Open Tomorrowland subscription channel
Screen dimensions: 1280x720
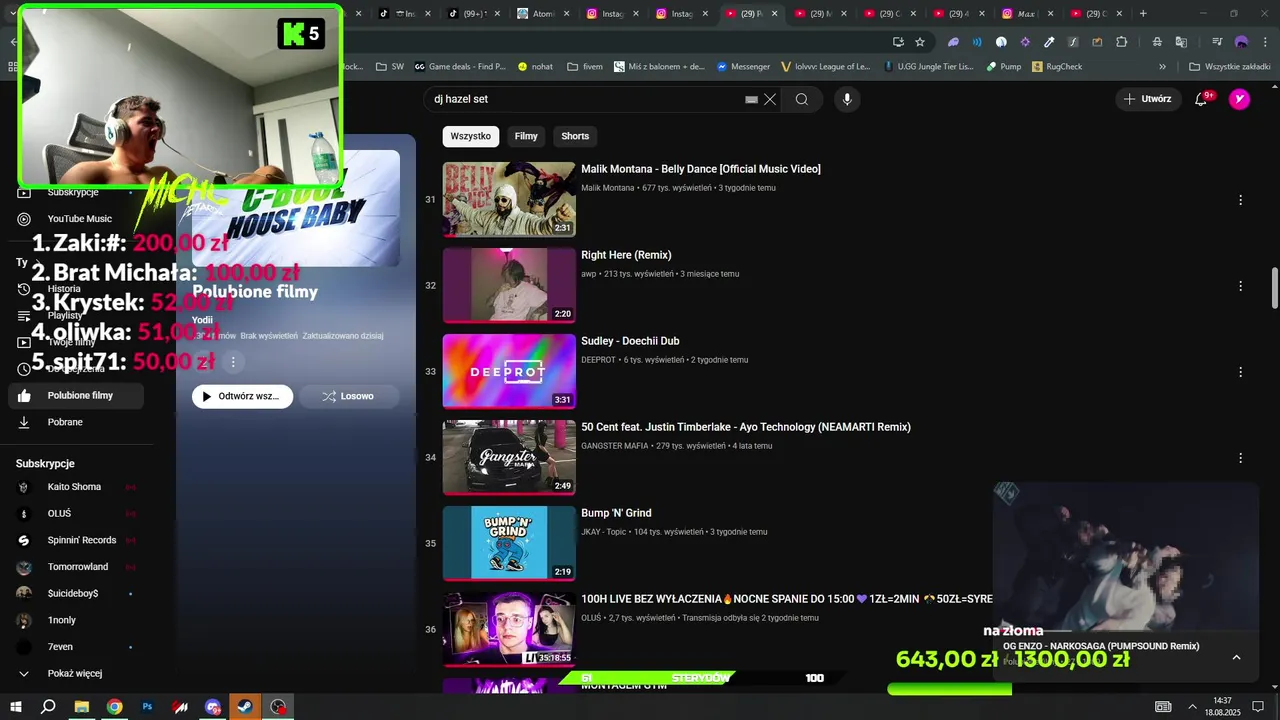click(x=76, y=567)
